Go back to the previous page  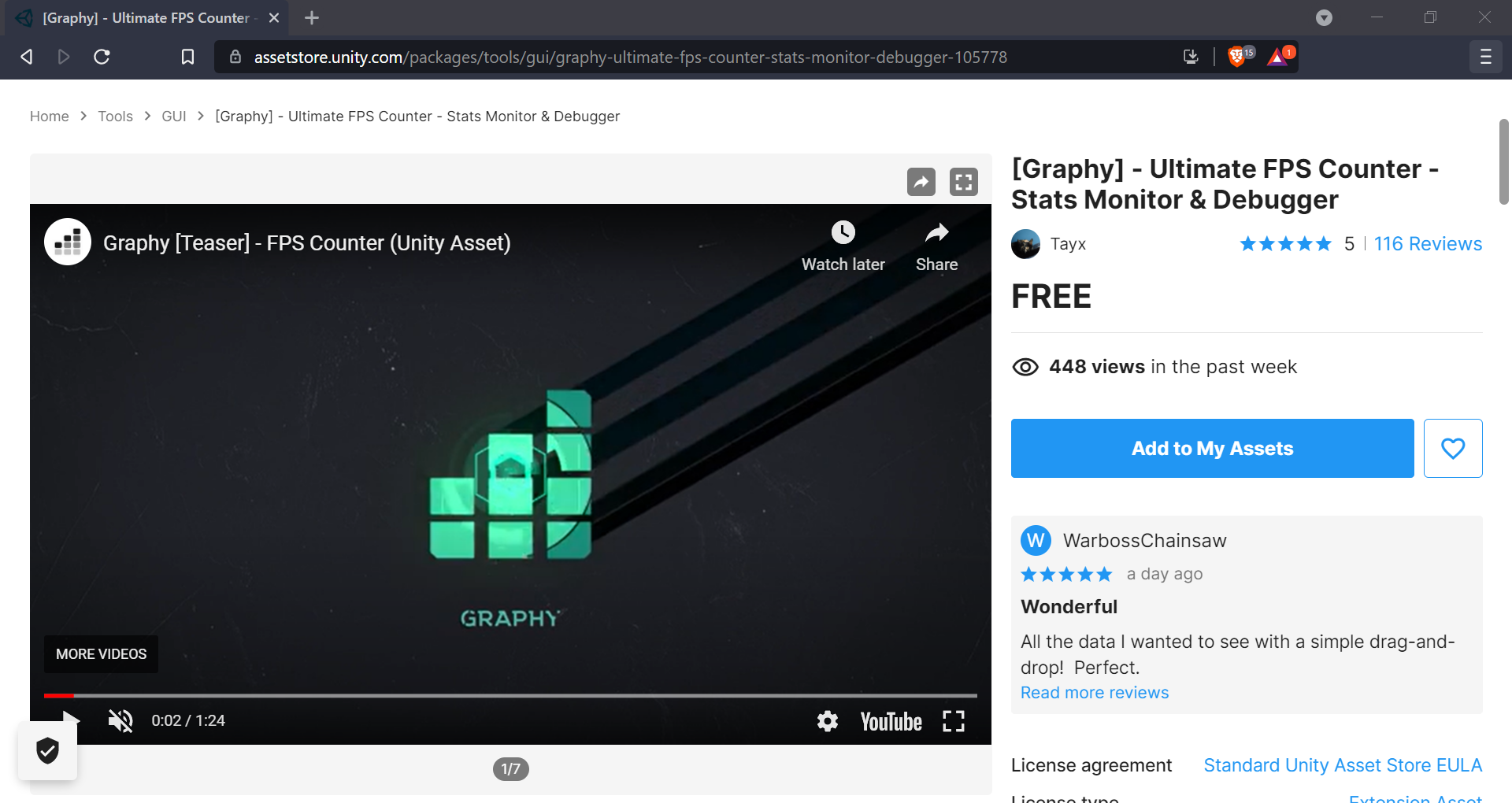[x=27, y=57]
